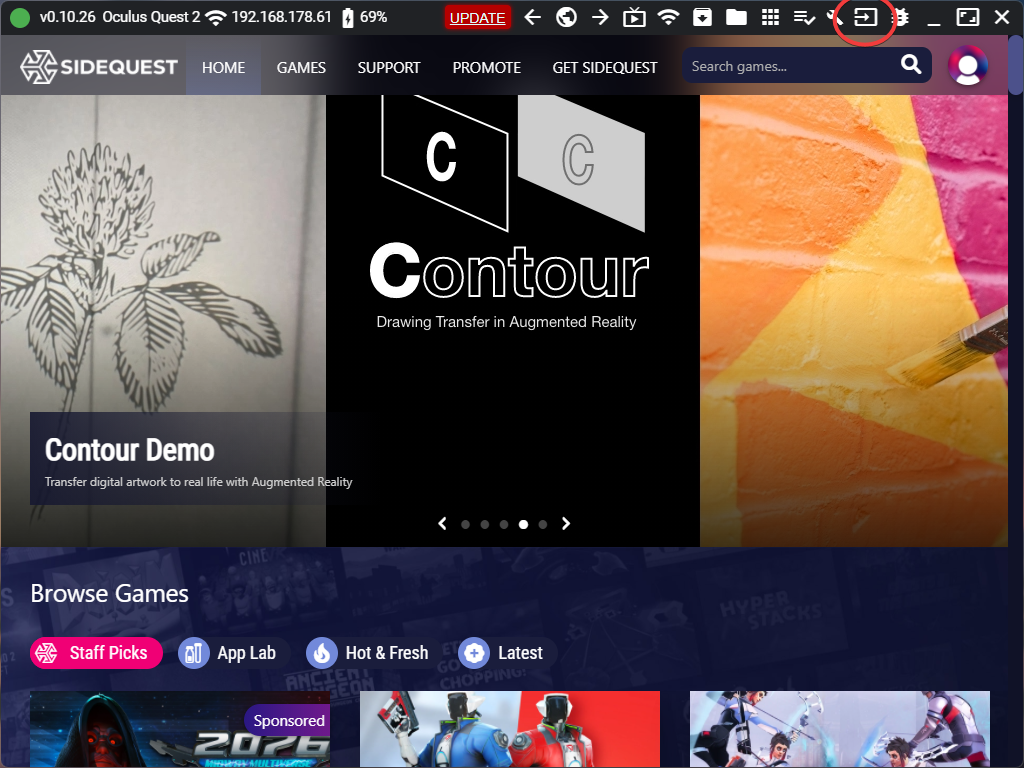This screenshot has height=768, width=1024.
Task: Open the stream/cast headset screen icon
Action: coord(634,17)
